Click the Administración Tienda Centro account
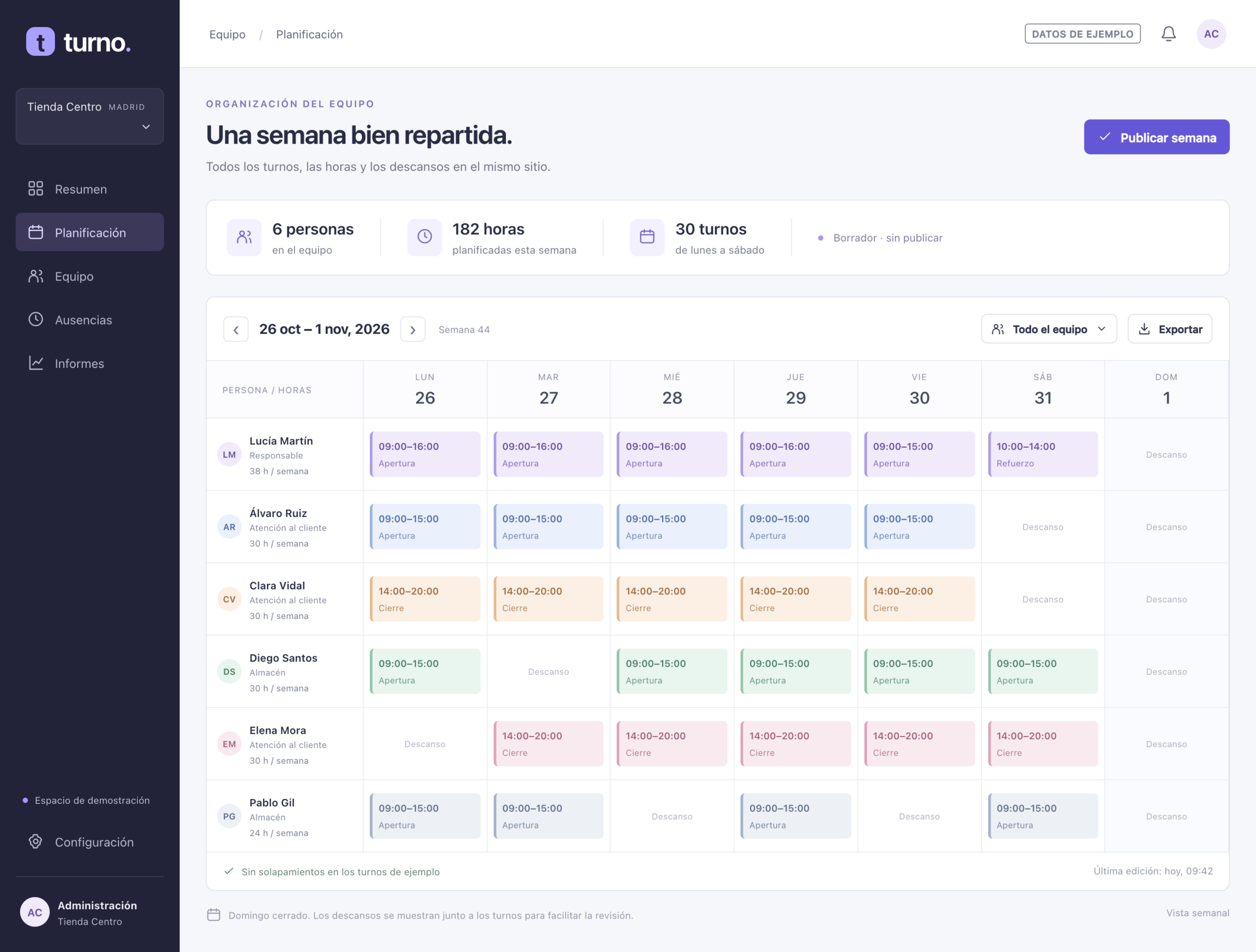This screenshot has width=1256, height=952. [x=90, y=912]
